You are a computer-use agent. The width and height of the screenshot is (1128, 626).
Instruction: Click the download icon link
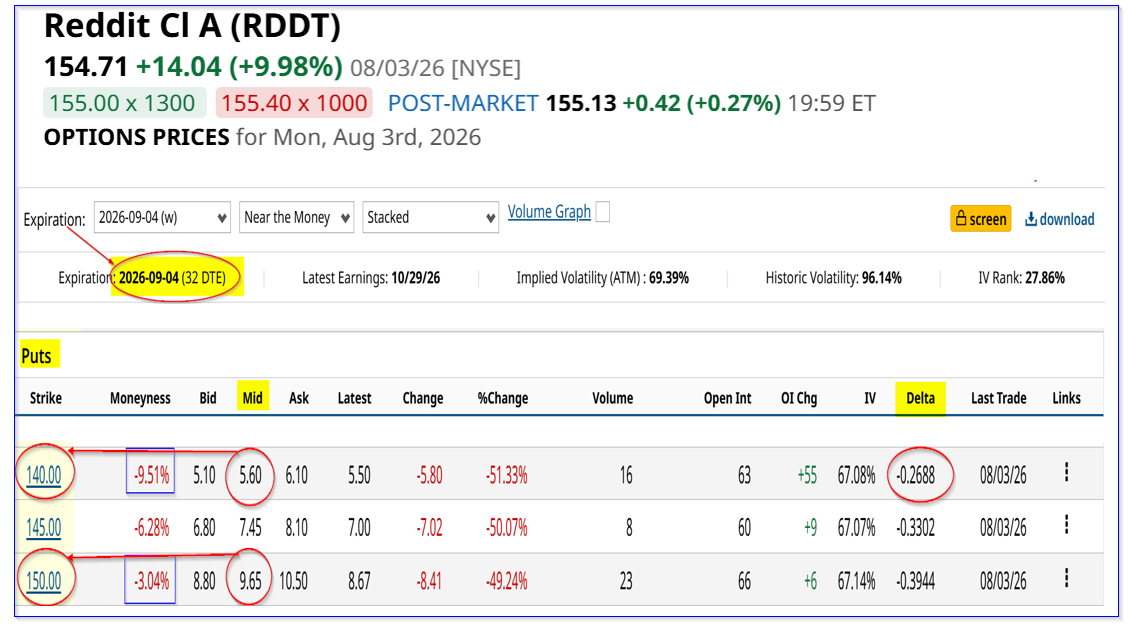point(1060,219)
